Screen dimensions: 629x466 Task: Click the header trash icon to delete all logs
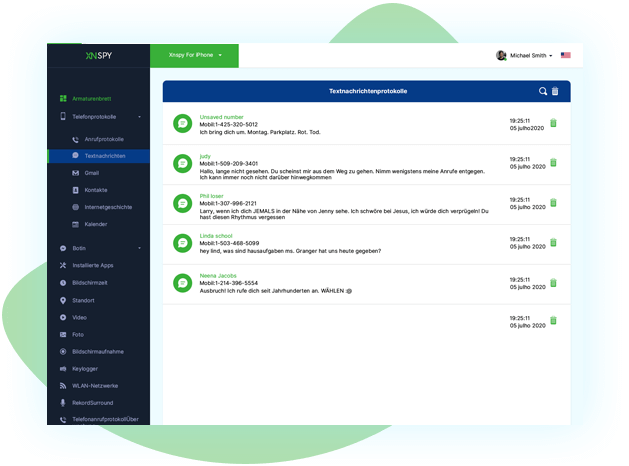coord(555,91)
